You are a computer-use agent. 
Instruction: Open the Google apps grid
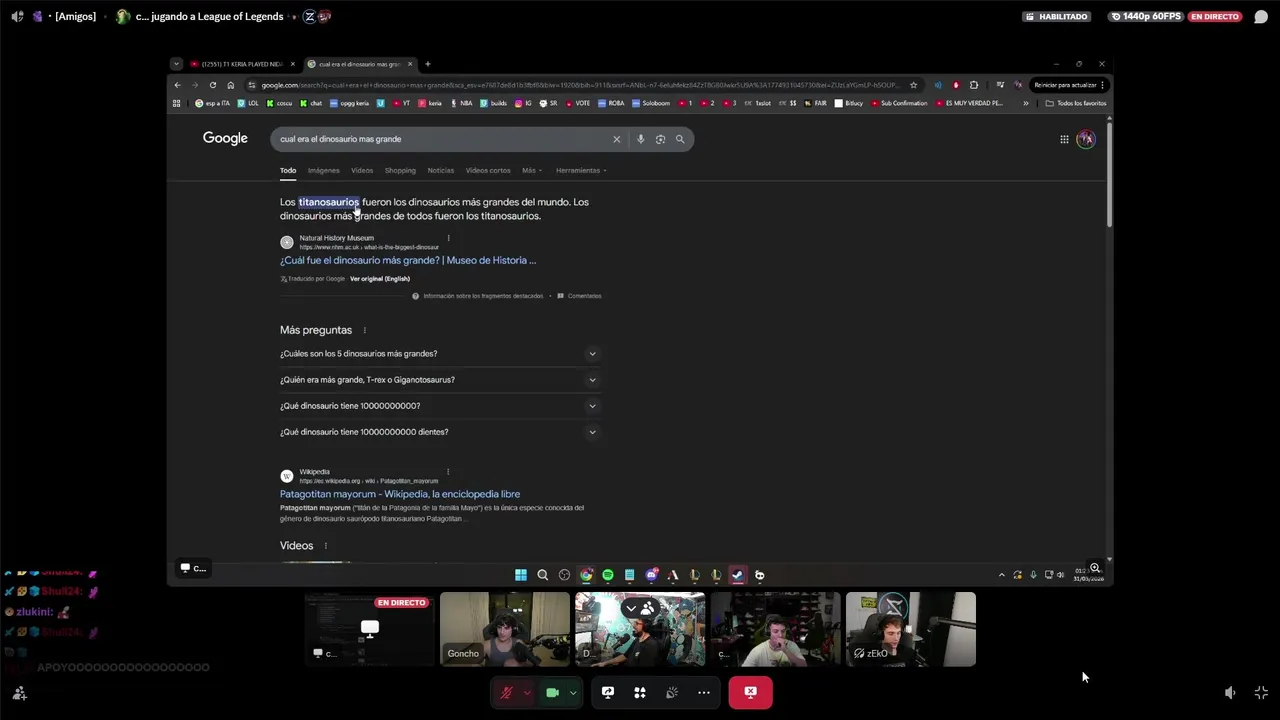tap(1064, 139)
